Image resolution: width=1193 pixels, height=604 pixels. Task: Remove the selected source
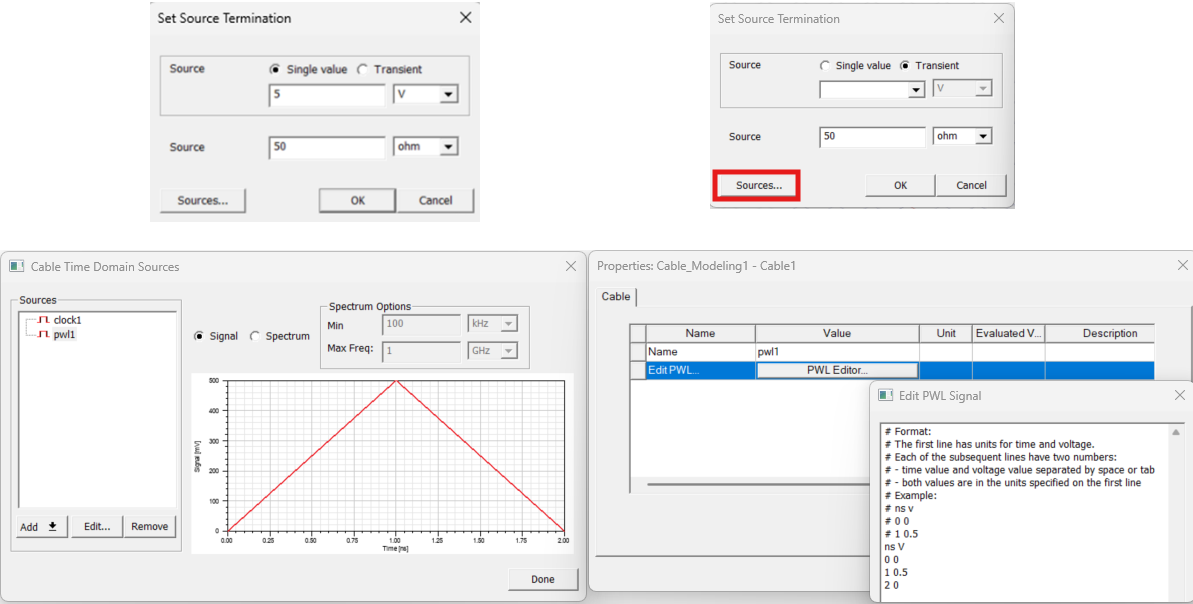[148, 525]
